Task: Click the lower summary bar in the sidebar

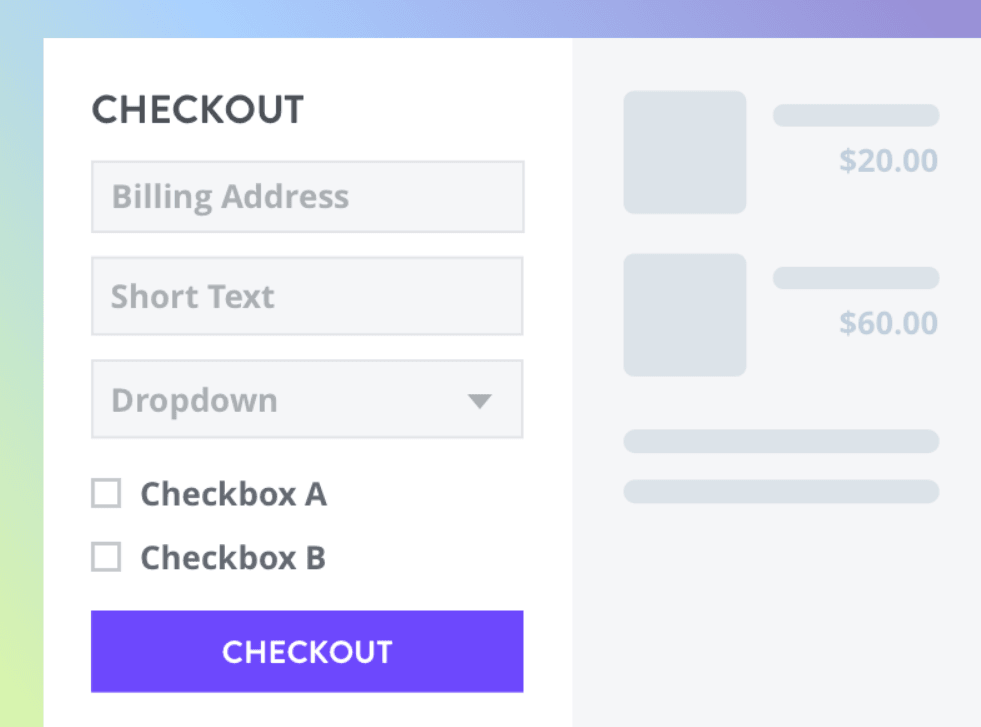Action: click(x=781, y=491)
